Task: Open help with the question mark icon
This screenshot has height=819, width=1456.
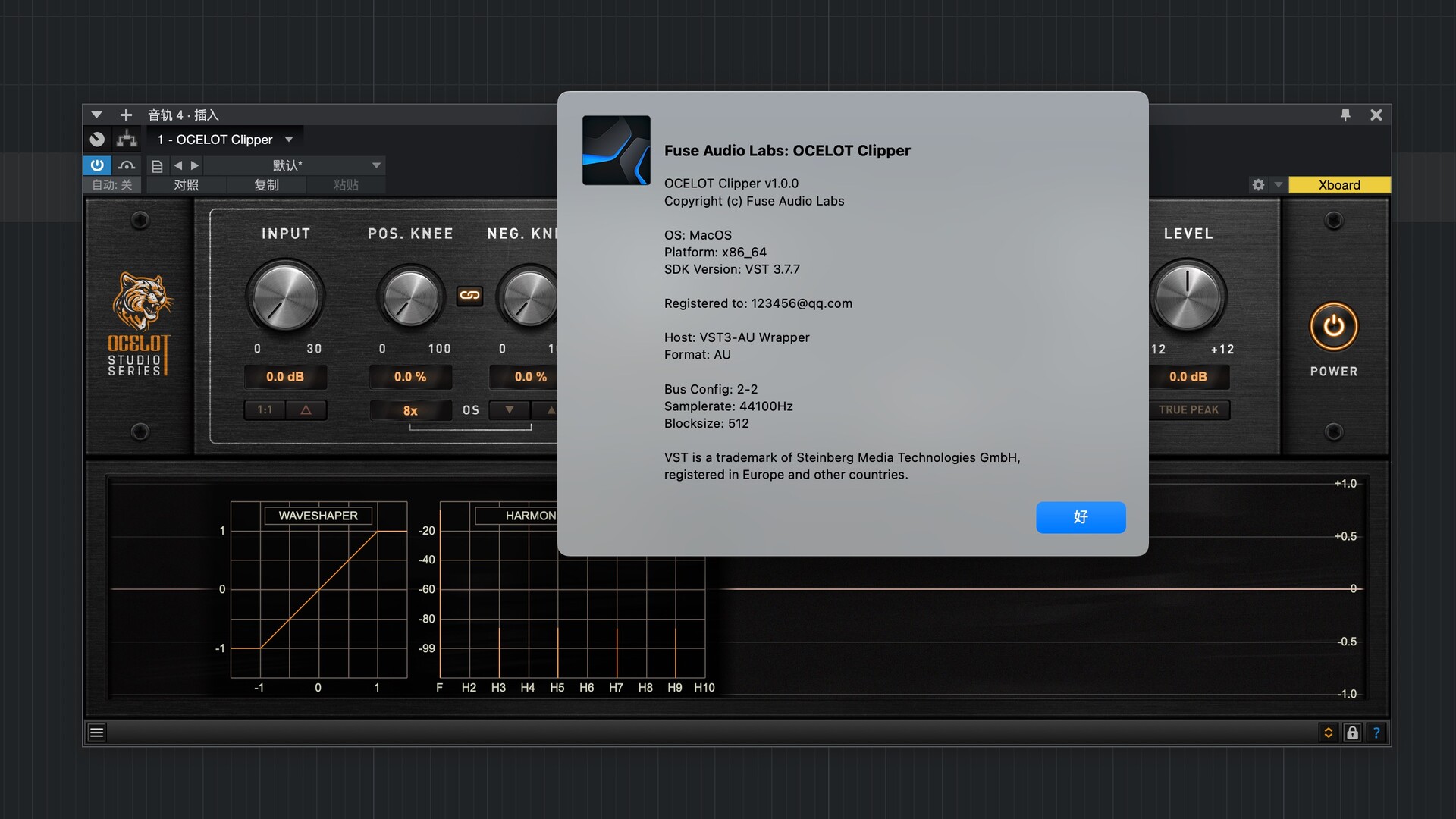Action: click(1376, 733)
